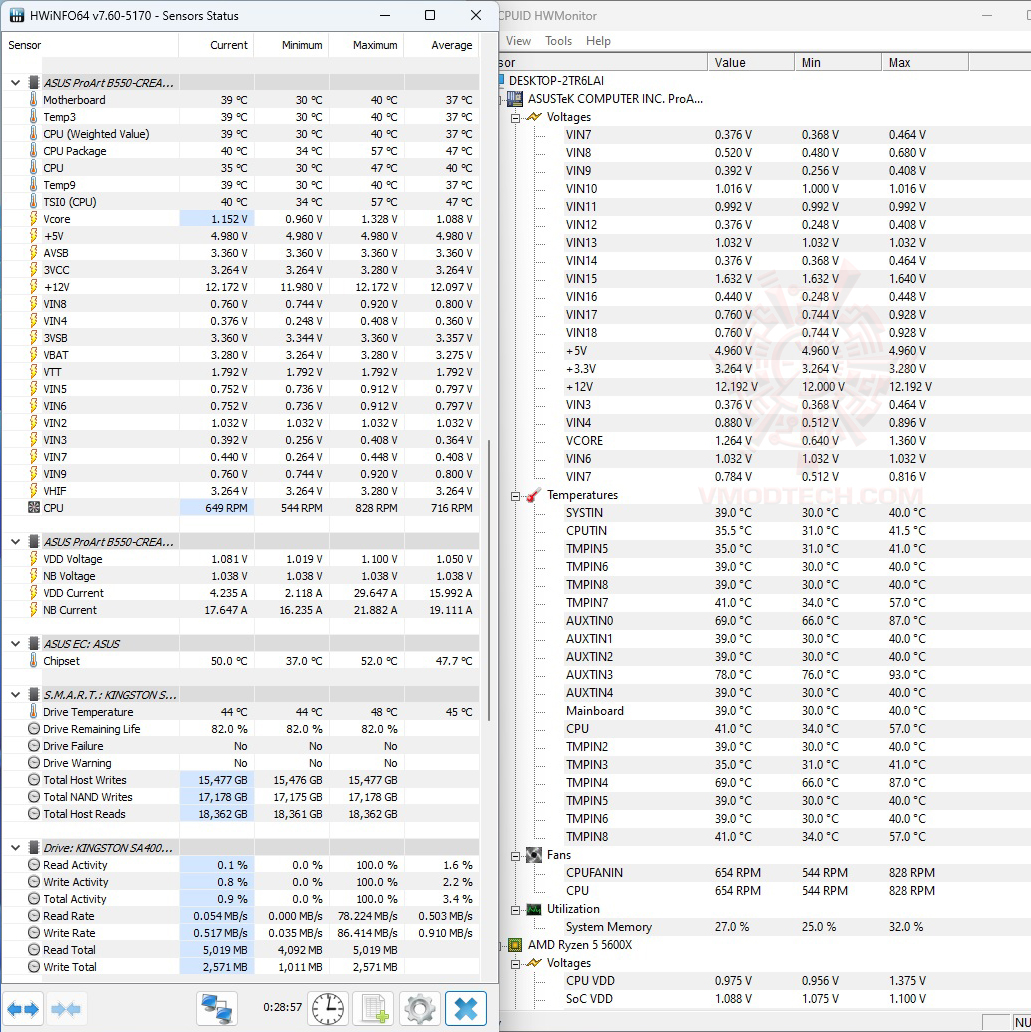This screenshot has height=1032, width=1031.
Task: Select Total NAND Writes row
Action: click(241, 797)
